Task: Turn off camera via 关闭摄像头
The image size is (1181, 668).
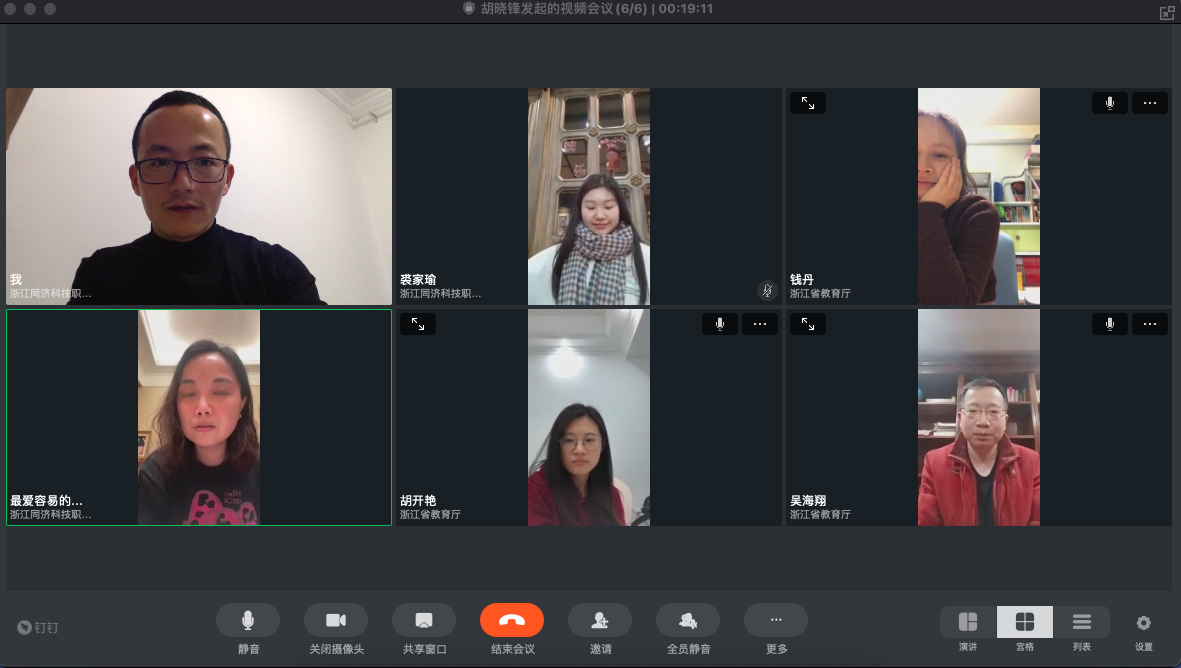Action: coord(336,621)
